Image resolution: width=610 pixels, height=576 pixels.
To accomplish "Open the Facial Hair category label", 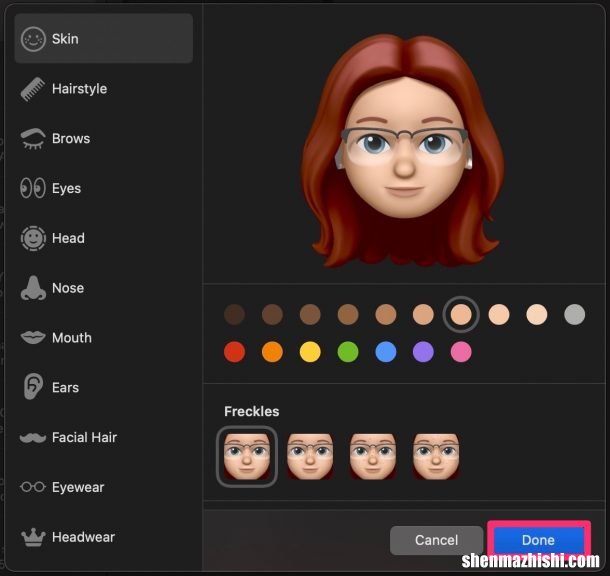I will tap(84, 437).
